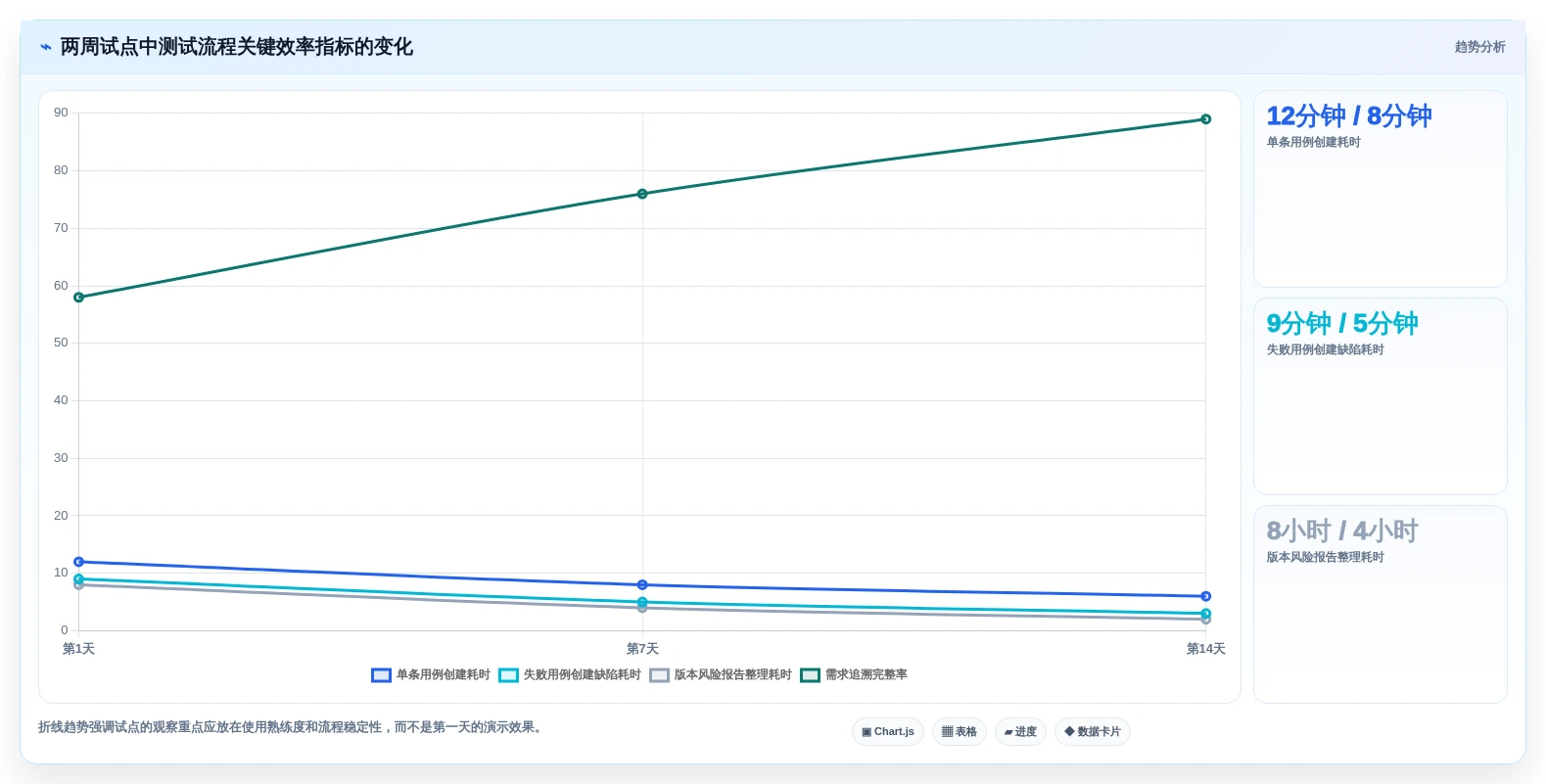Click the 第1天 x-axis label
The width and height of the screenshot is (1546, 784).
pos(78,649)
